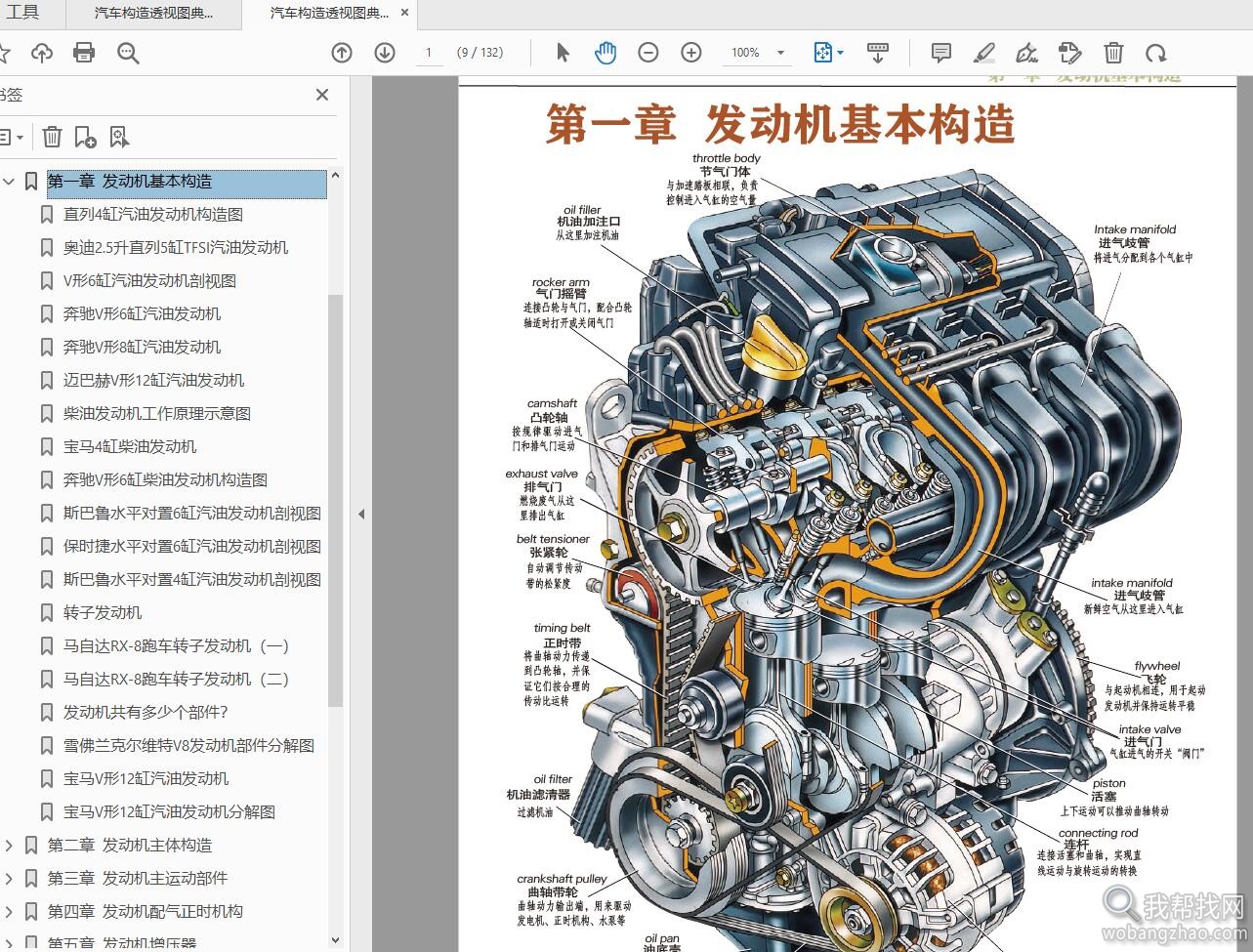The height and width of the screenshot is (952, 1253).
Task: Click the bookmarks panel scrollbar thumb
Action: pyautogui.click(x=335, y=499)
